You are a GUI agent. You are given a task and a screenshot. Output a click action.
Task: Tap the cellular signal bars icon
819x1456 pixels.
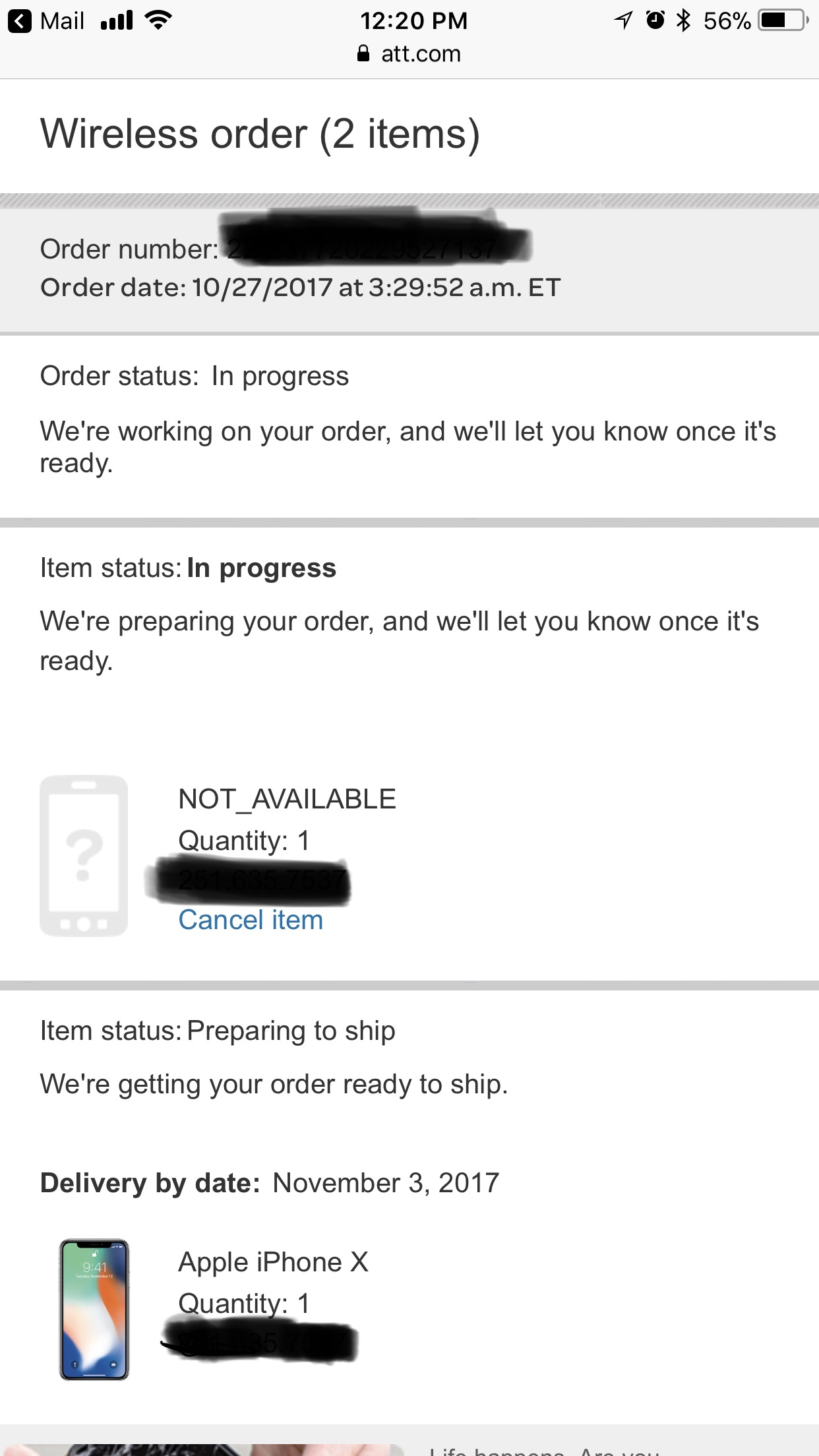pyautogui.click(x=117, y=21)
